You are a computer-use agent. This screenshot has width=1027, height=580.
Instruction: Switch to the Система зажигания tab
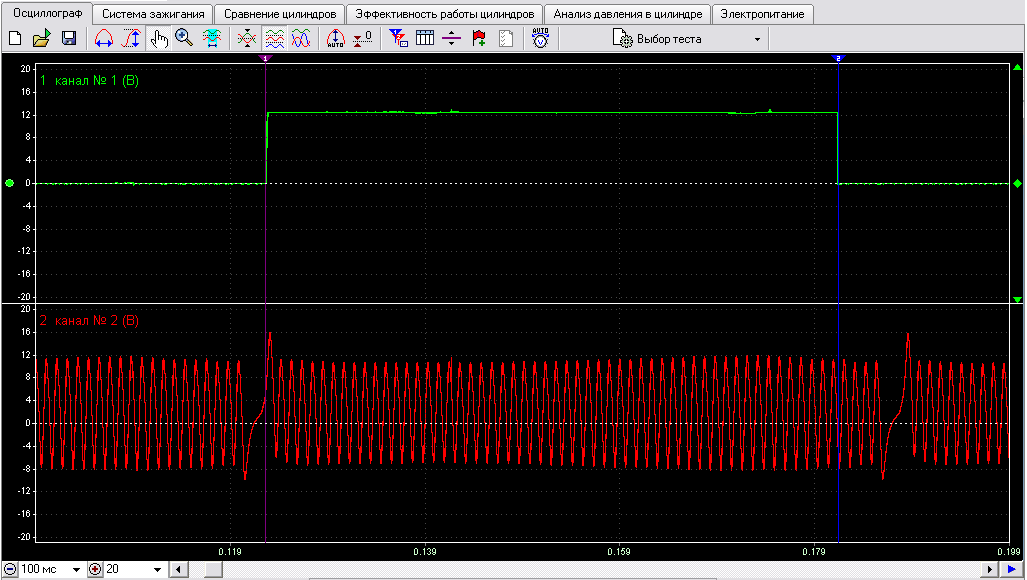[153, 14]
